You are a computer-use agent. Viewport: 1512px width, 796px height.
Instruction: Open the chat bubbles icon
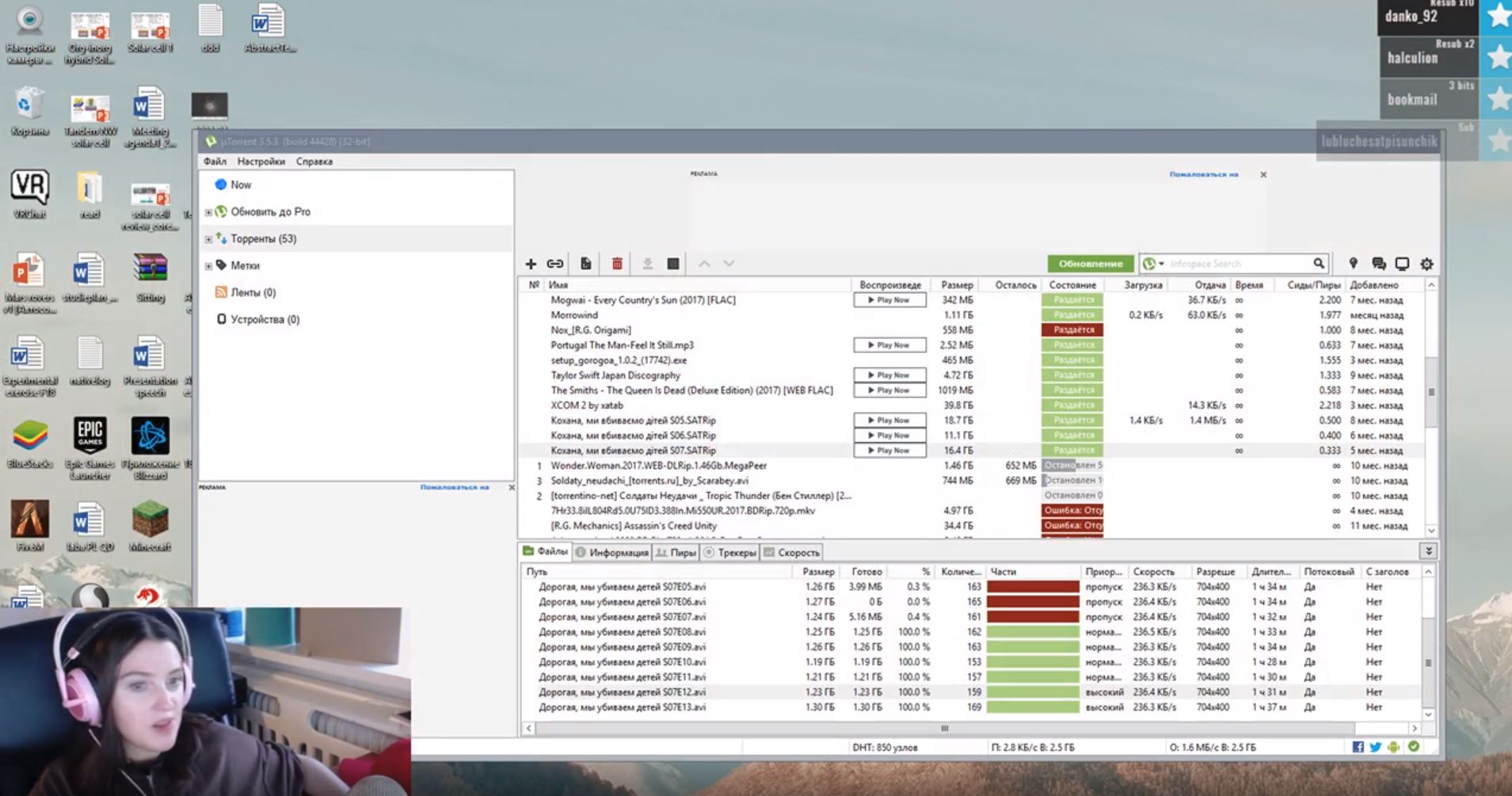click(1379, 264)
